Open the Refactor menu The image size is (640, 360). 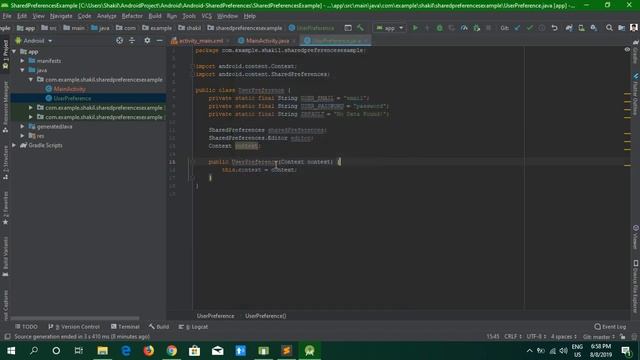tap(132, 16)
